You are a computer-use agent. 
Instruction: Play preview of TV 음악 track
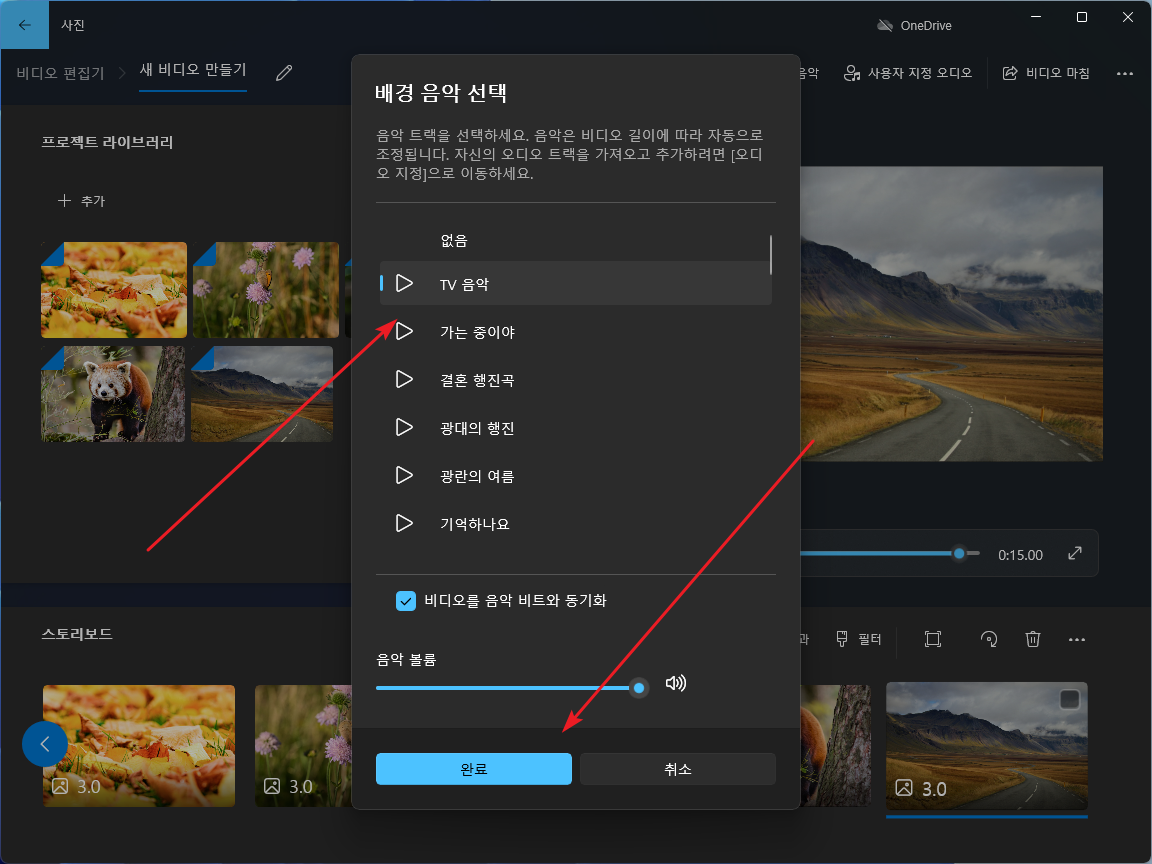[x=404, y=284]
